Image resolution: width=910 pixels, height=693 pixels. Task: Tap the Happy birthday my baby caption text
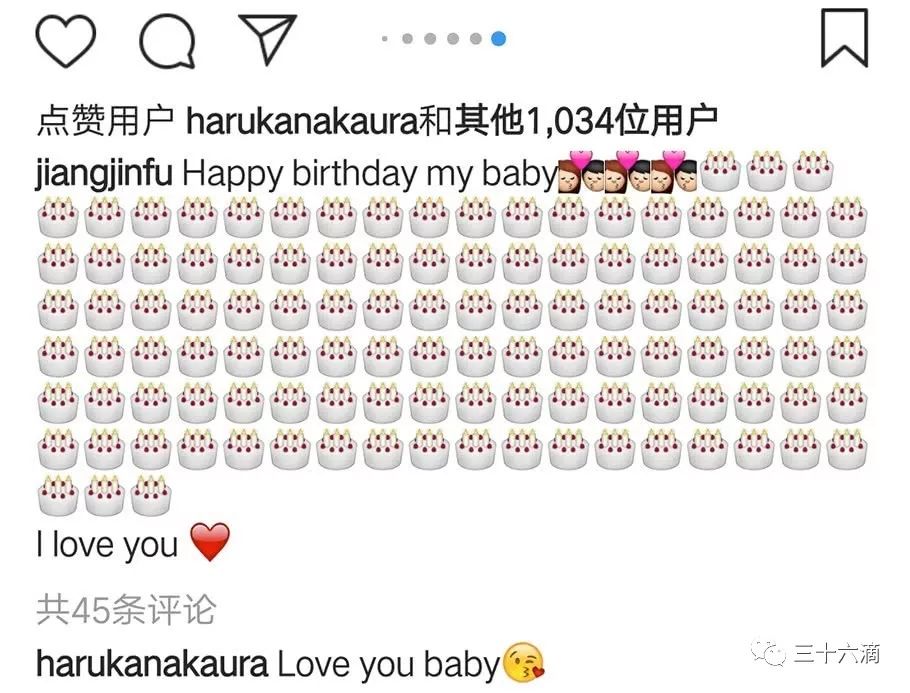[370, 173]
